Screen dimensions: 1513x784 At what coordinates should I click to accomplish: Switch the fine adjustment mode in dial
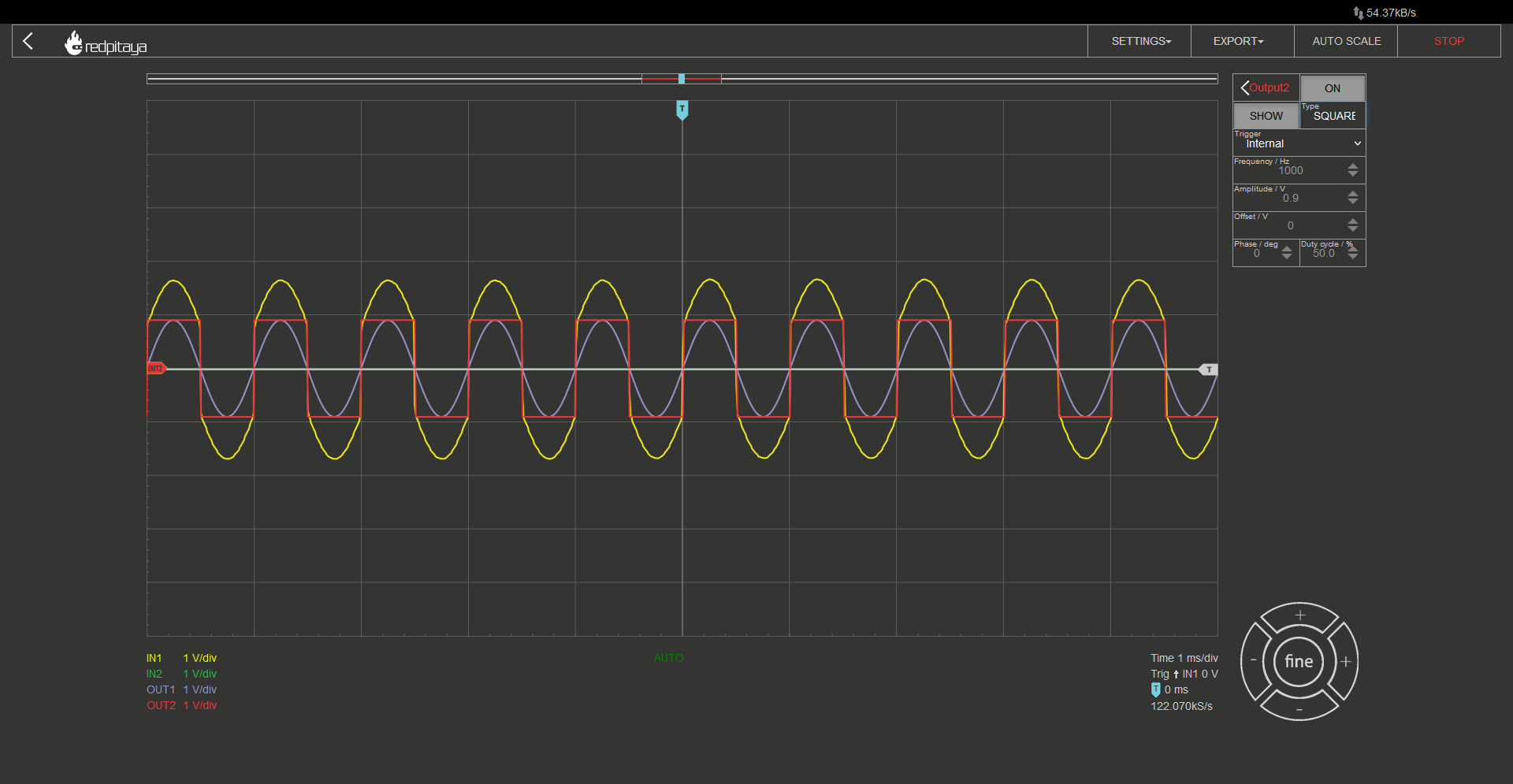click(1299, 661)
